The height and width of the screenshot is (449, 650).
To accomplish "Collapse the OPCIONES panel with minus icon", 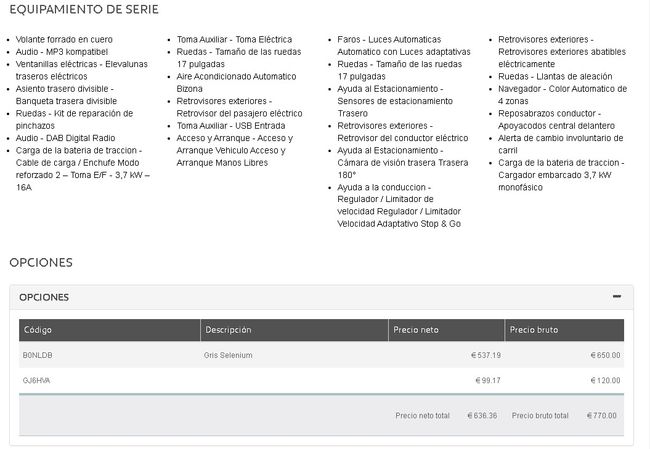I will [617, 297].
